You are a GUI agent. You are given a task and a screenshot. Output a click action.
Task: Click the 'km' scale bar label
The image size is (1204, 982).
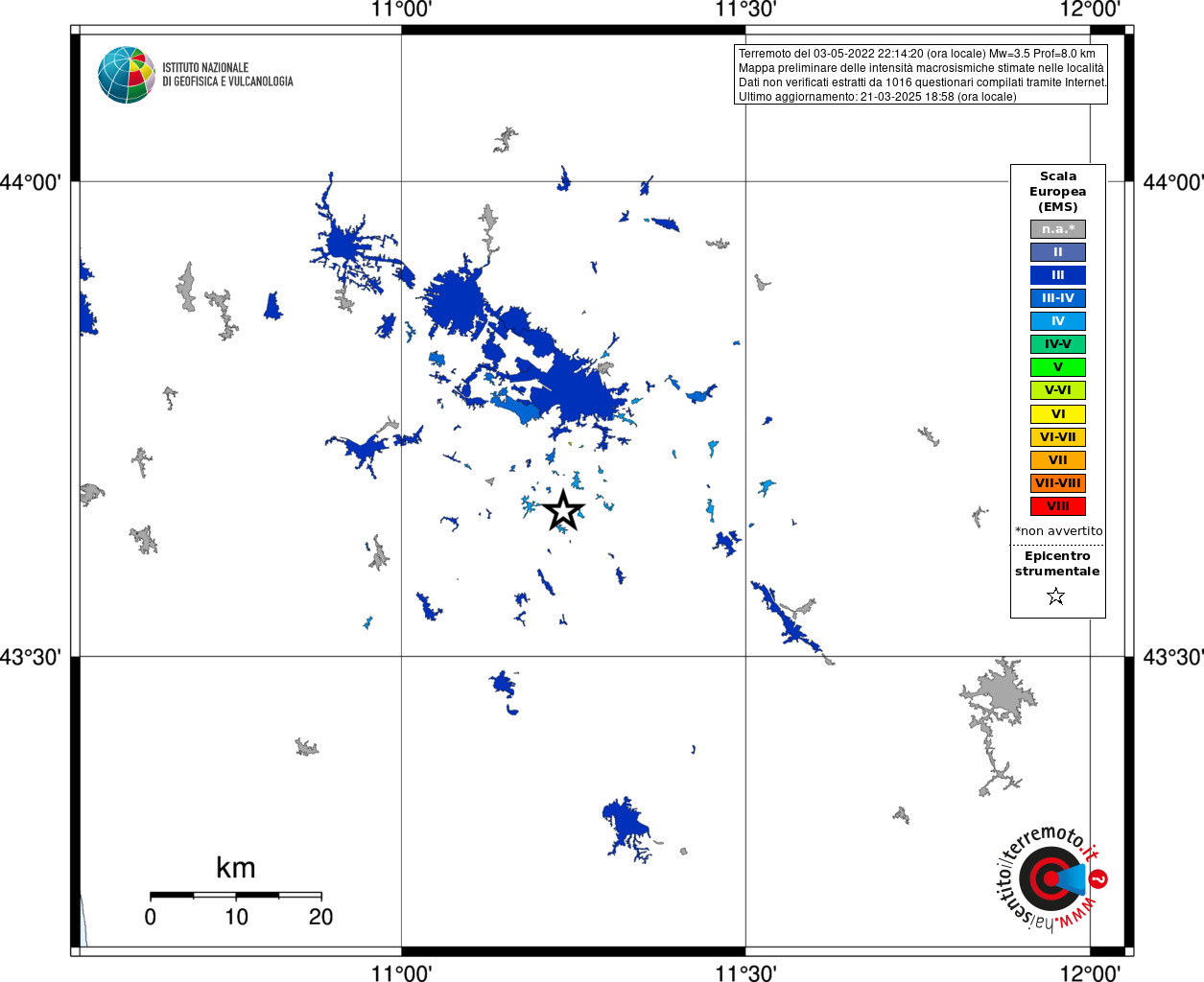click(236, 868)
